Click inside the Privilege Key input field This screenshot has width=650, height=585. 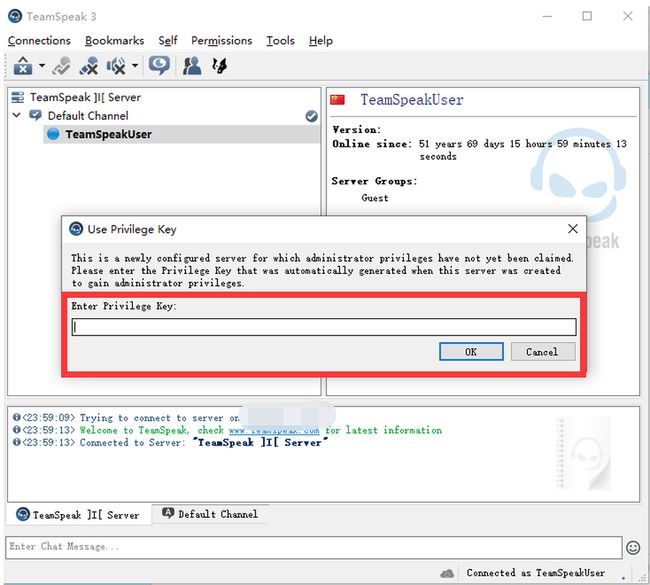coord(324,327)
